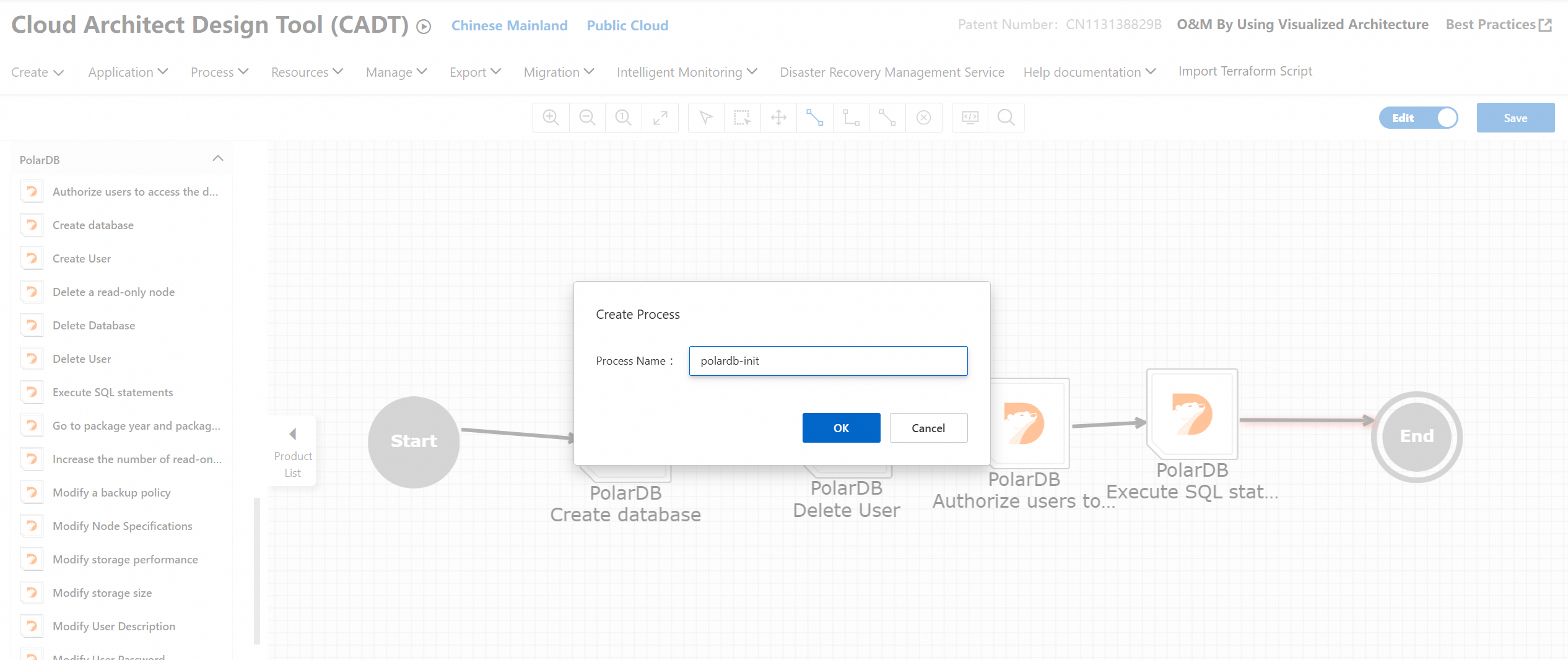The width and height of the screenshot is (1568, 660).
Task: Select the pointer arrow tool
Action: tap(706, 118)
